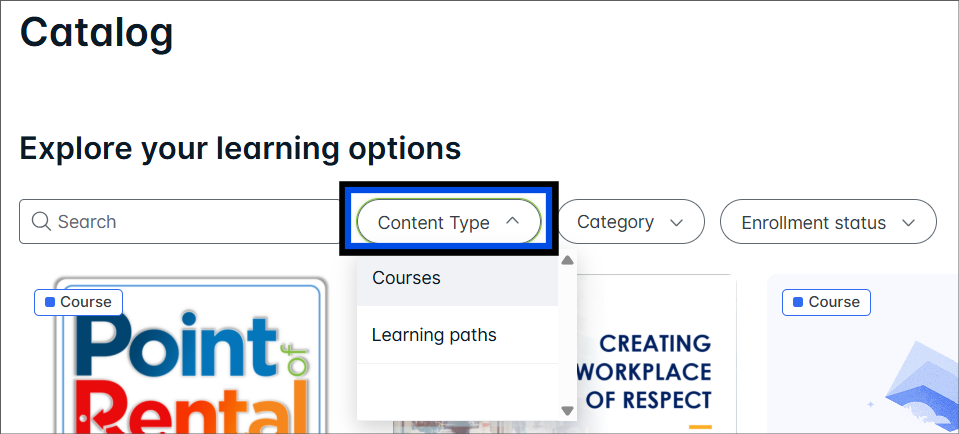Click the chevron-down arrow beside Category
This screenshot has height=434, width=959.
pos(677,222)
